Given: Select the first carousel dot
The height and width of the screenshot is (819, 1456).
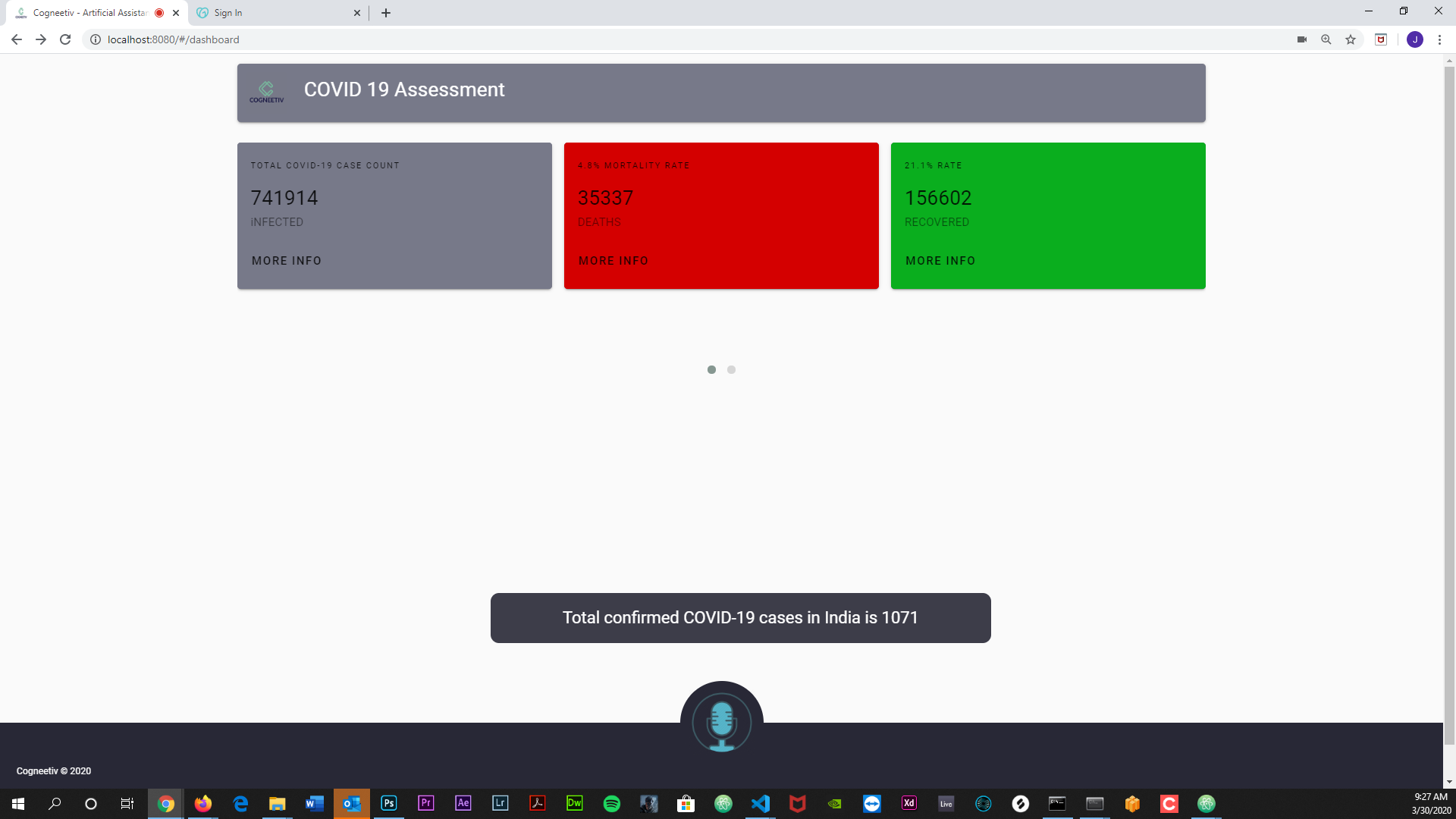Looking at the screenshot, I should point(711,370).
